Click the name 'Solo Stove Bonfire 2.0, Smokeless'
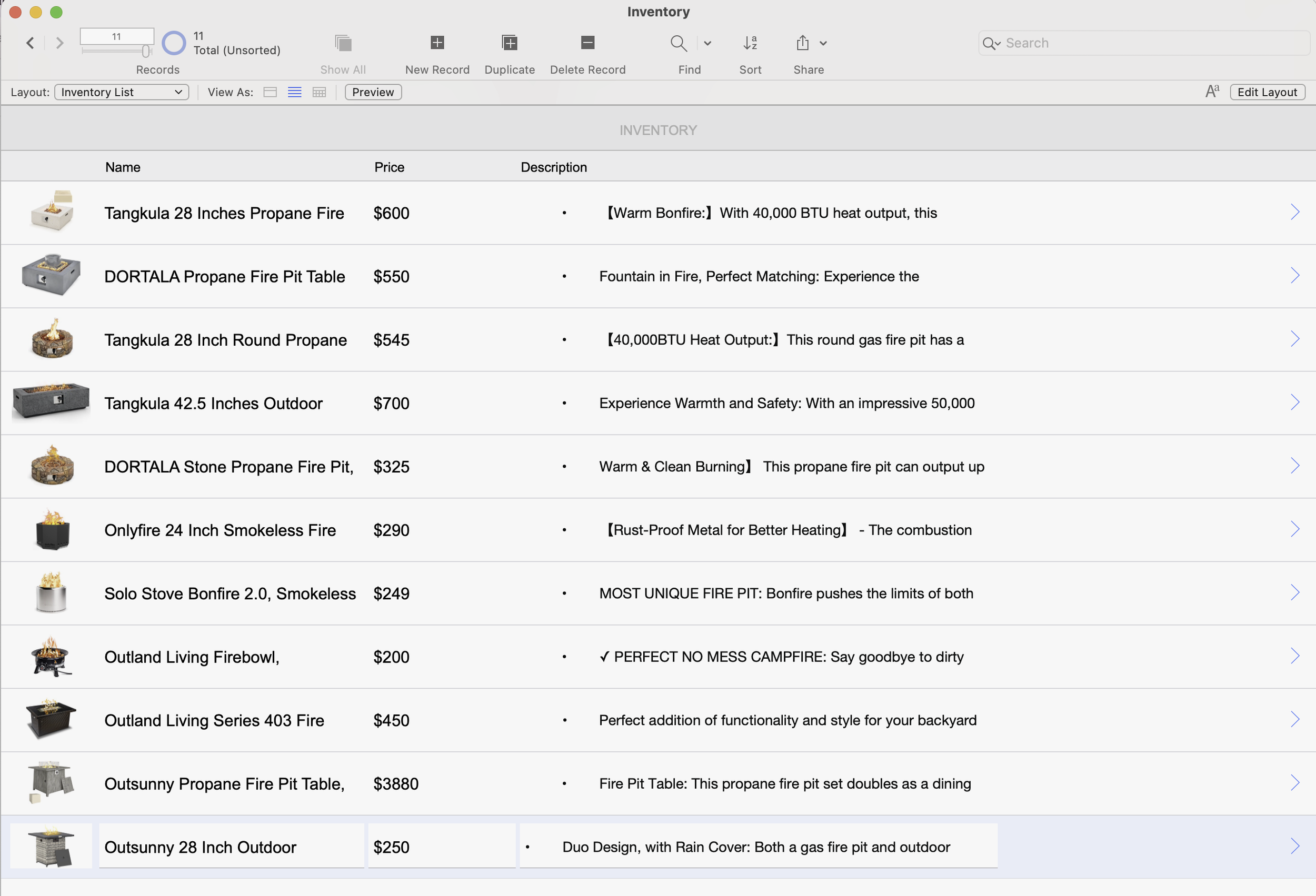 230,594
